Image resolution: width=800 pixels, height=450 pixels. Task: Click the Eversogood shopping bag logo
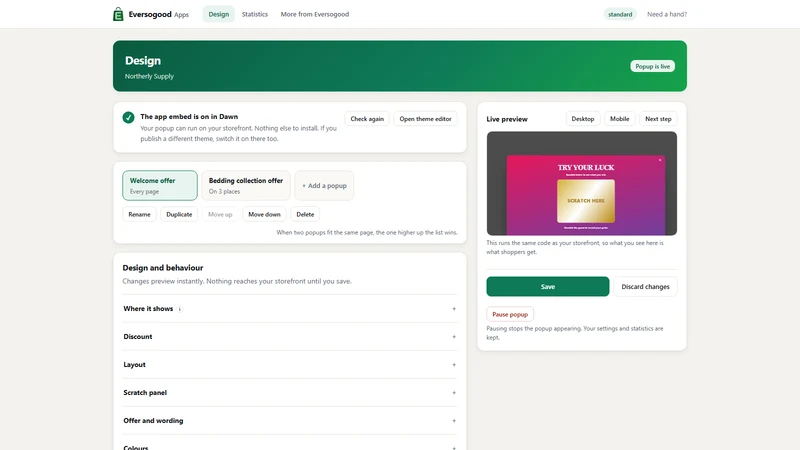pos(118,14)
